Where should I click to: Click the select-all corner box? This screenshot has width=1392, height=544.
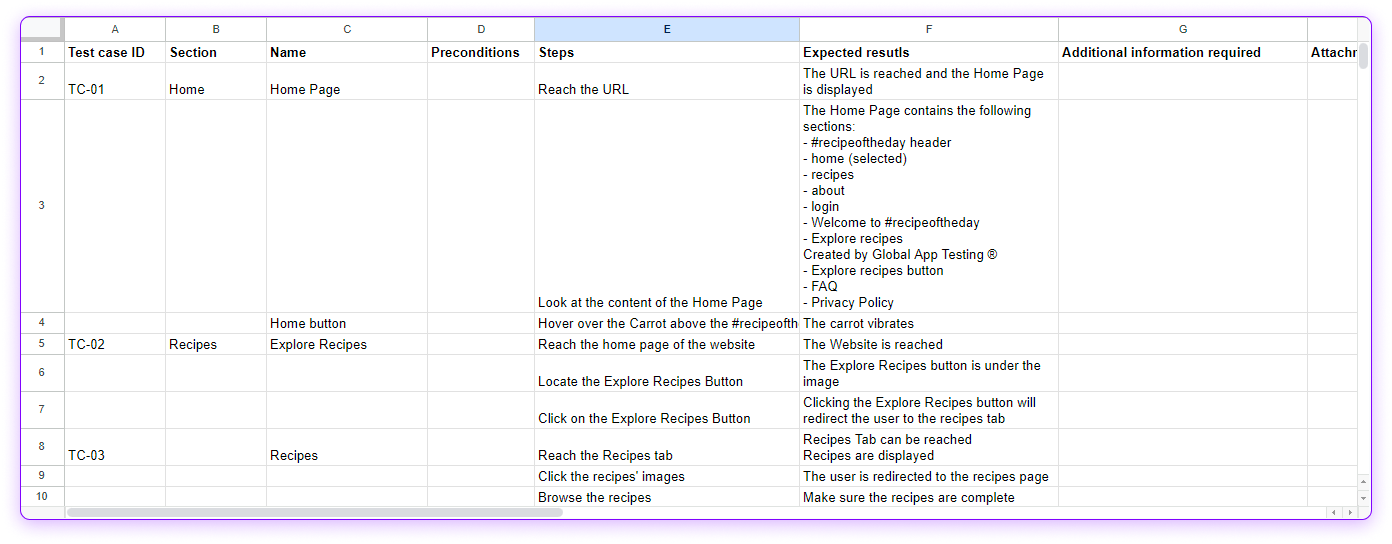(43, 29)
